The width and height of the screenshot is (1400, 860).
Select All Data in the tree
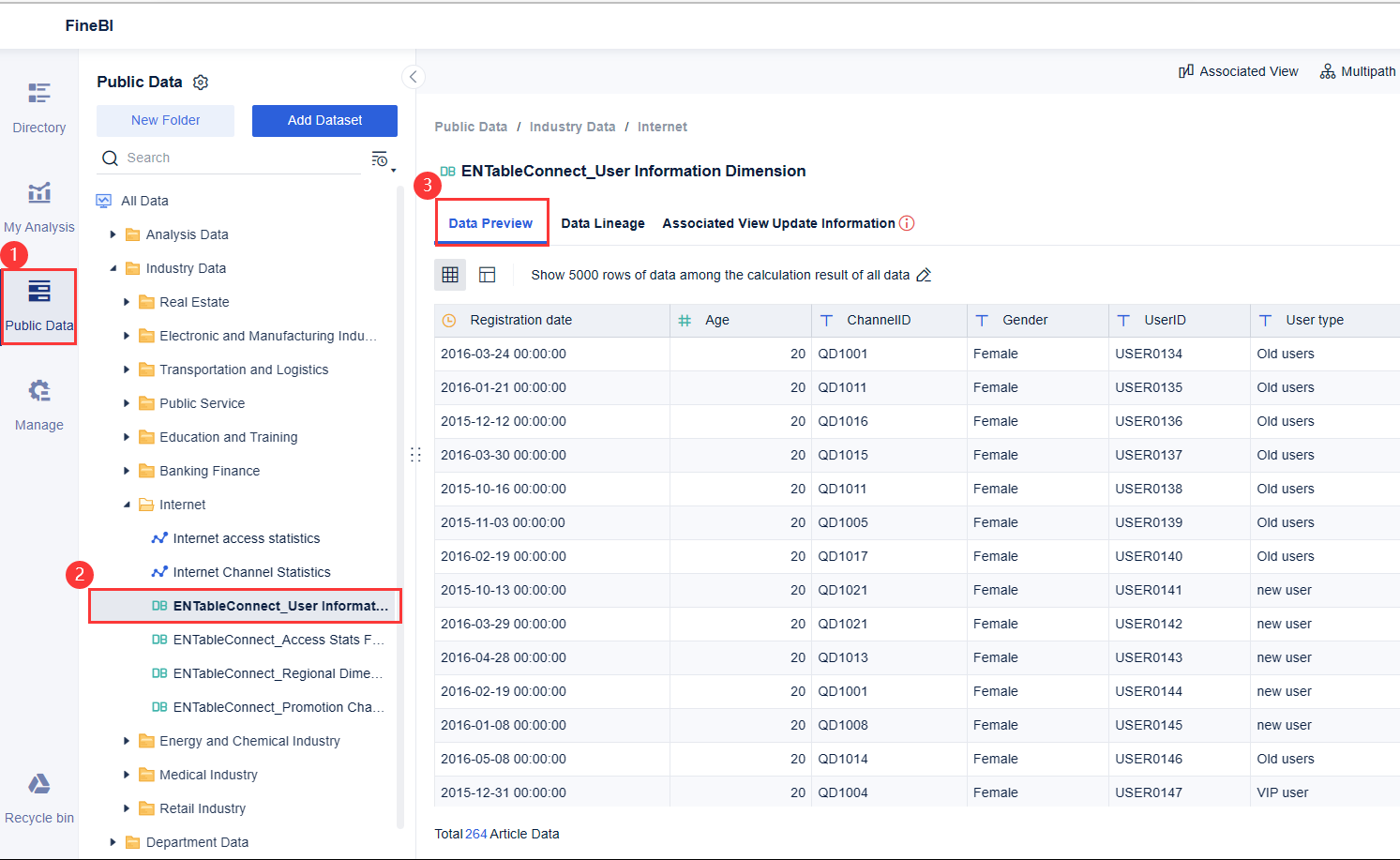[144, 201]
